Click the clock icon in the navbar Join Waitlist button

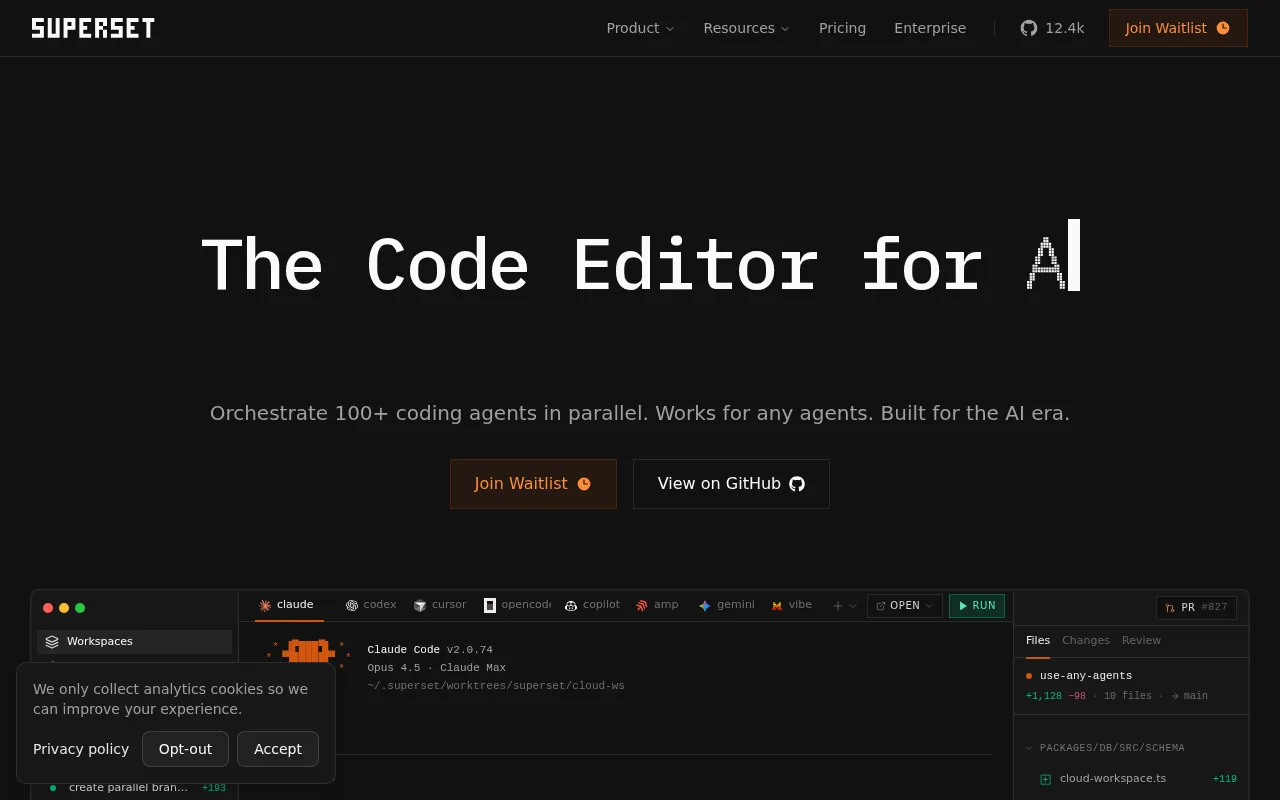pyautogui.click(x=1223, y=28)
